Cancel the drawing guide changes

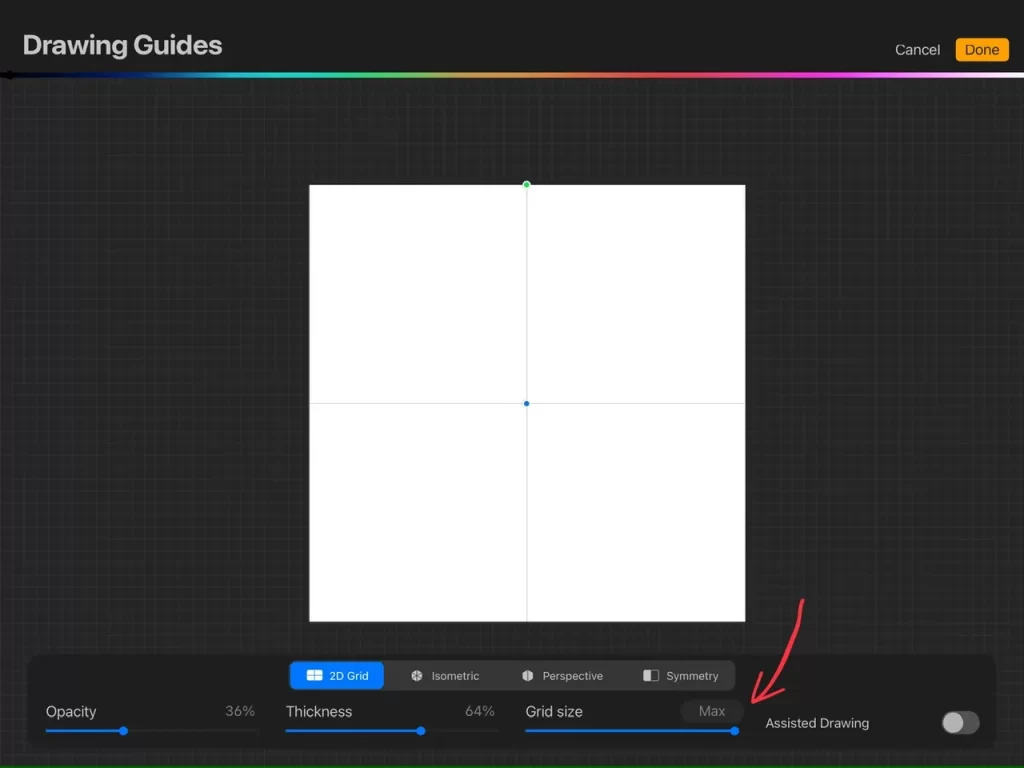917,50
